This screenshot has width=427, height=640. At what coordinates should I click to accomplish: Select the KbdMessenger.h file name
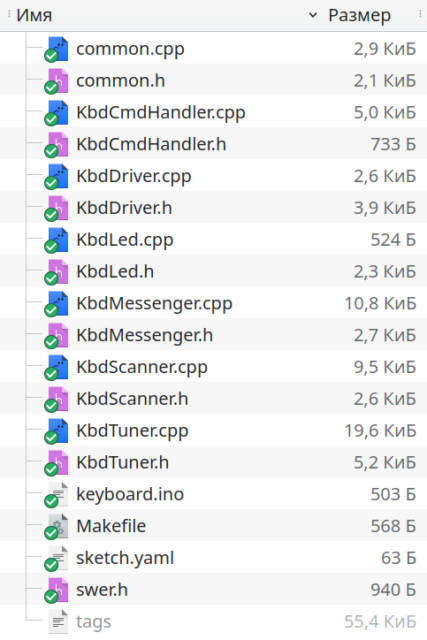(145, 335)
